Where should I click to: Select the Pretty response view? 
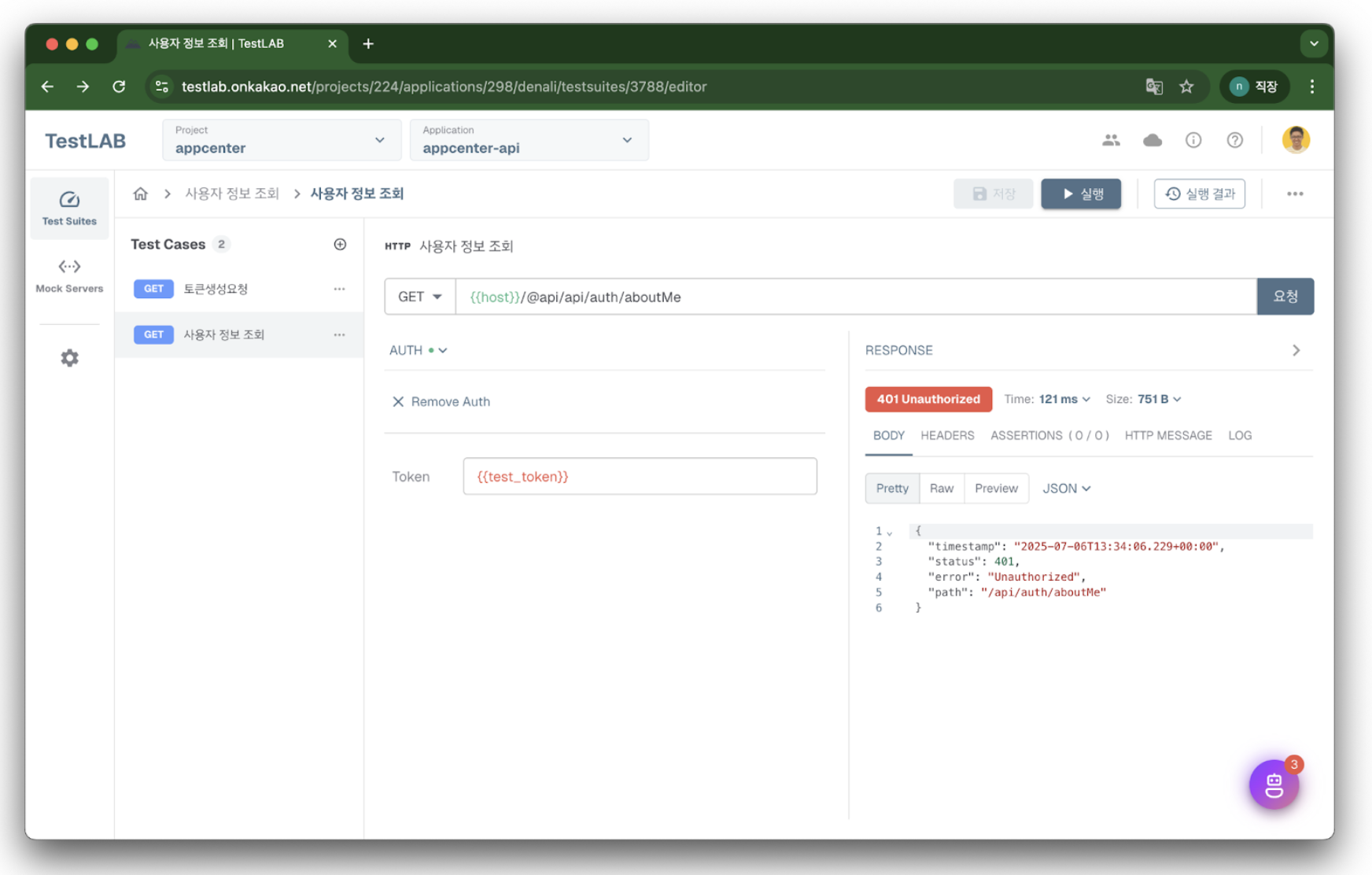(x=892, y=489)
